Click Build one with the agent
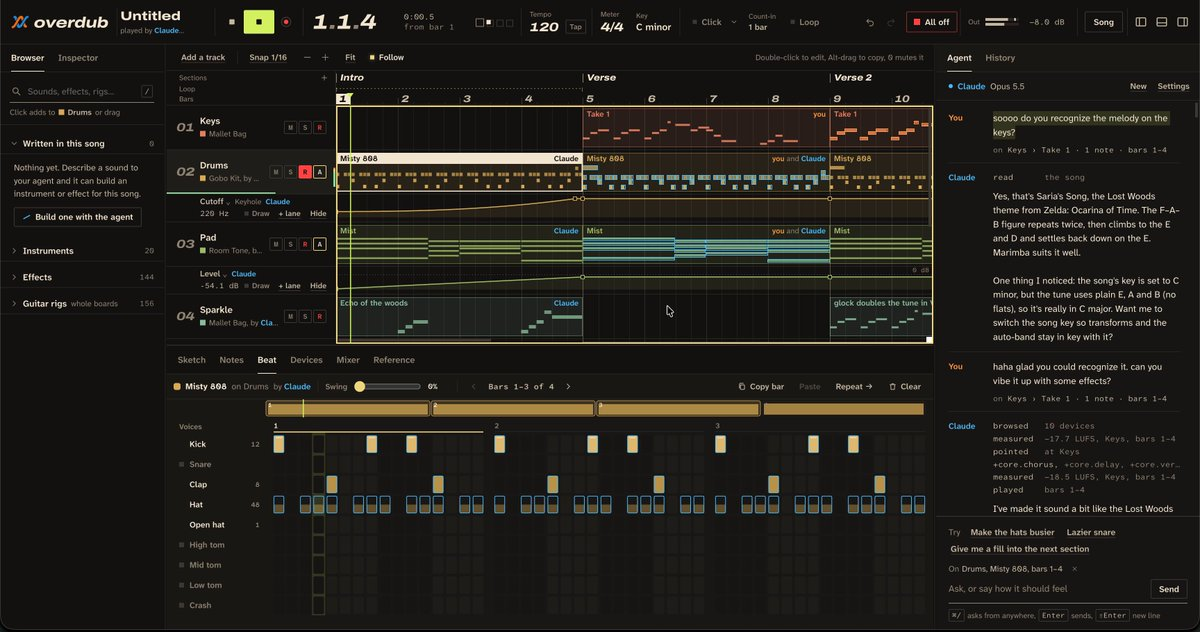The width and height of the screenshot is (1200, 632). point(78,217)
